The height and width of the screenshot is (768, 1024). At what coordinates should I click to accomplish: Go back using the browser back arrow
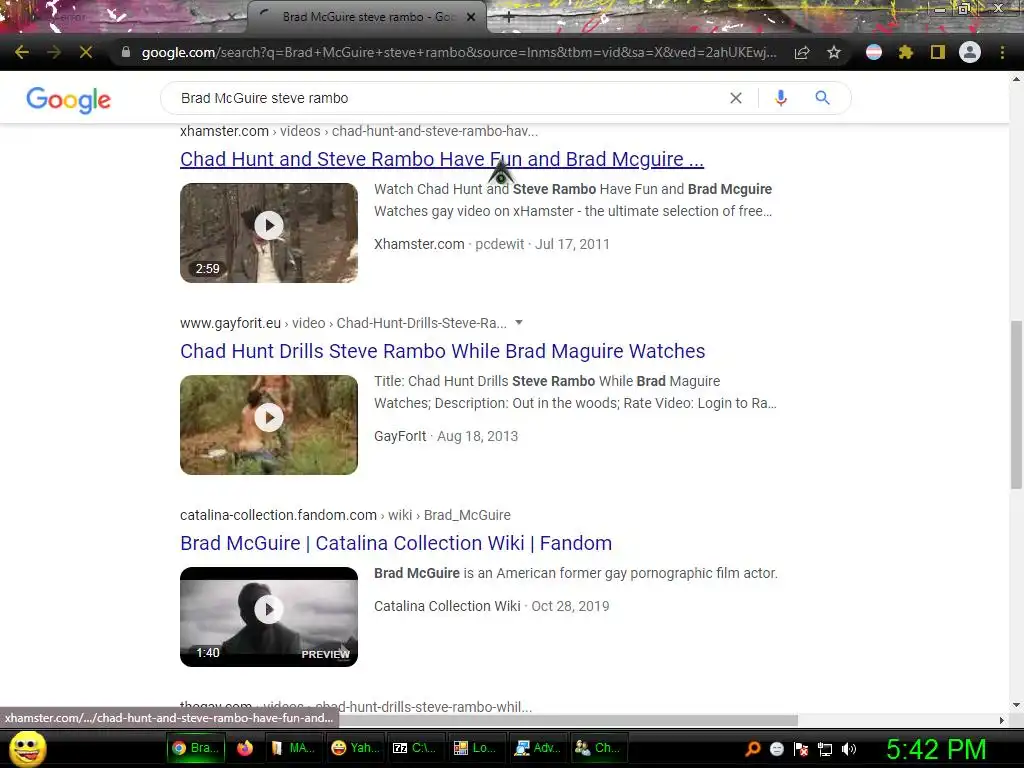[x=22, y=52]
